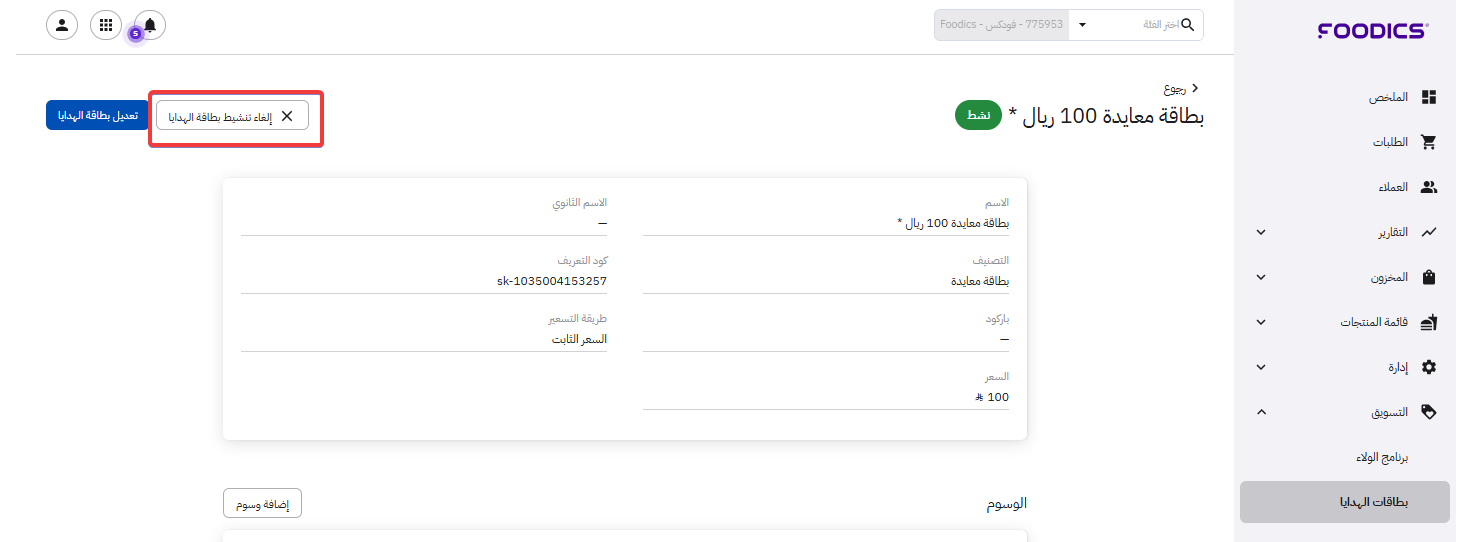Open the notifications bell
Image resolution: width=1472 pixels, height=542 pixels.
[x=150, y=25]
